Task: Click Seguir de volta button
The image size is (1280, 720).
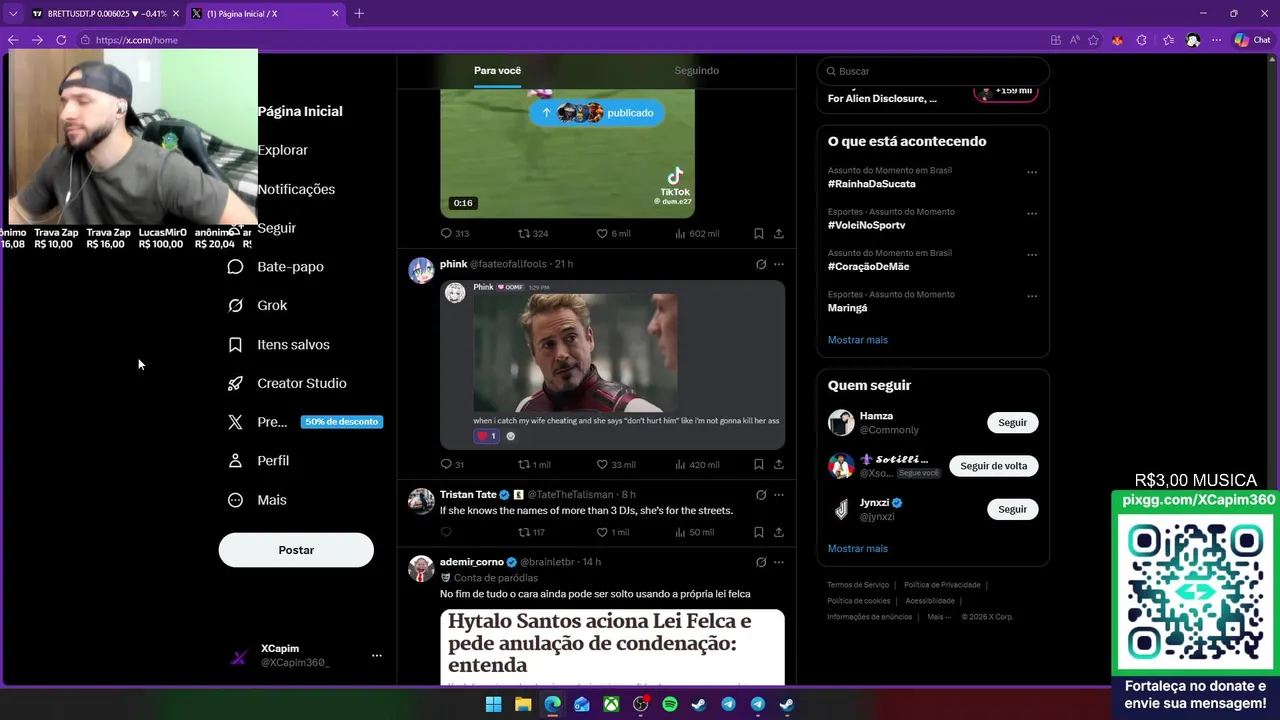Action: tap(993, 466)
